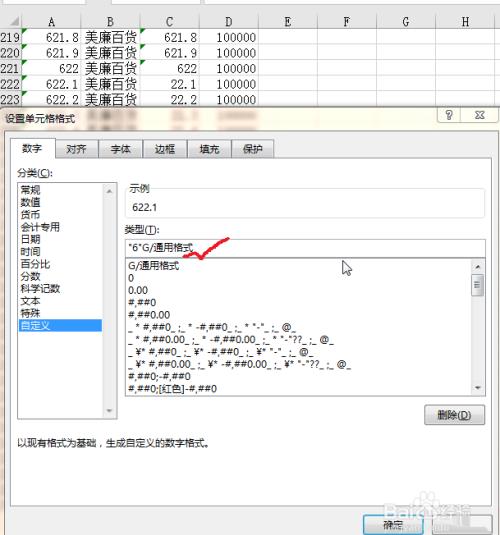Select 日期 category
This screenshot has width=500, height=535.
point(61,239)
